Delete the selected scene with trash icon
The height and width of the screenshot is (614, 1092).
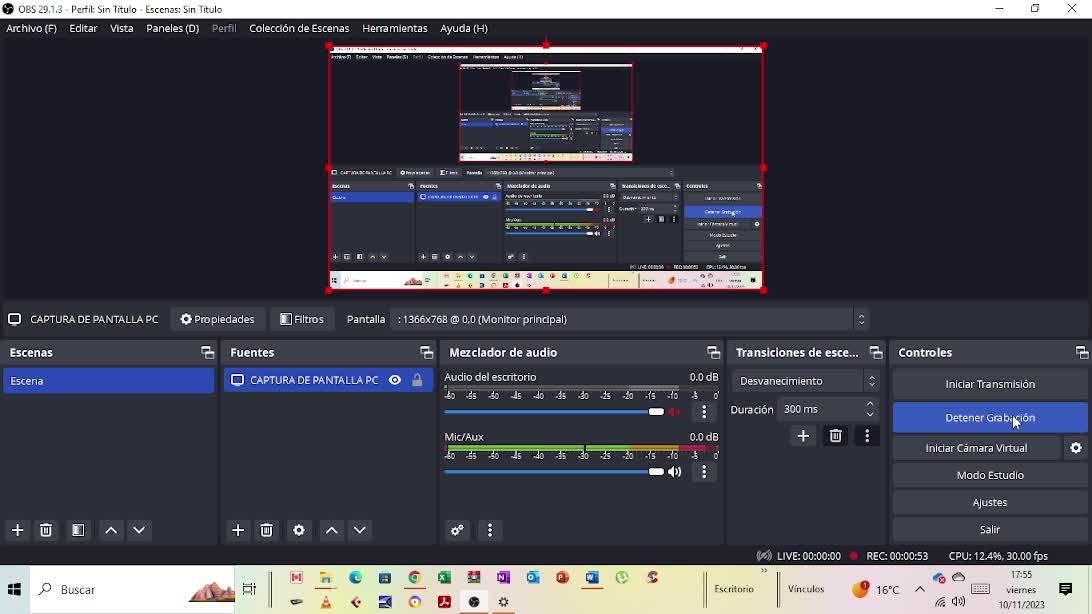click(x=46, y=531)
